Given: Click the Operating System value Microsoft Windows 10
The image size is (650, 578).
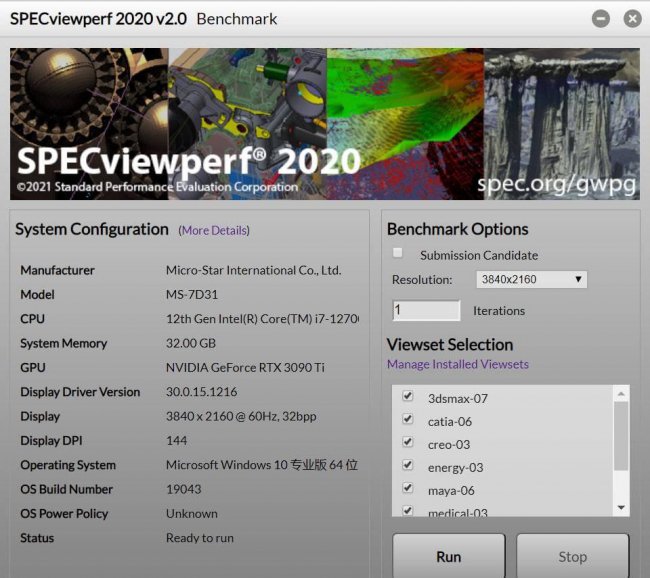Looking at the screenshot, I should [x=262, y=465].
